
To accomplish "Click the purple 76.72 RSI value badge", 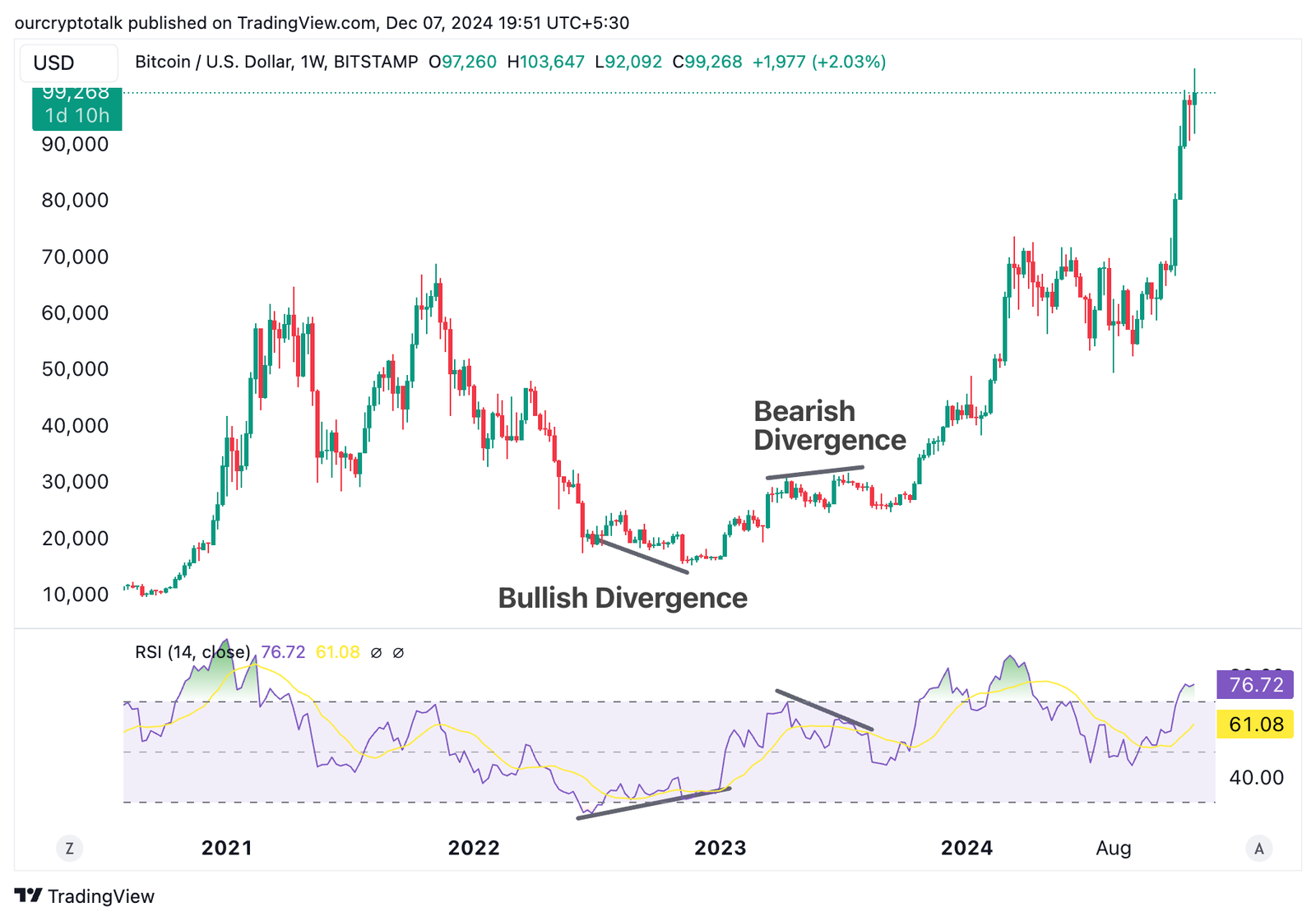I will point(1253,684).
